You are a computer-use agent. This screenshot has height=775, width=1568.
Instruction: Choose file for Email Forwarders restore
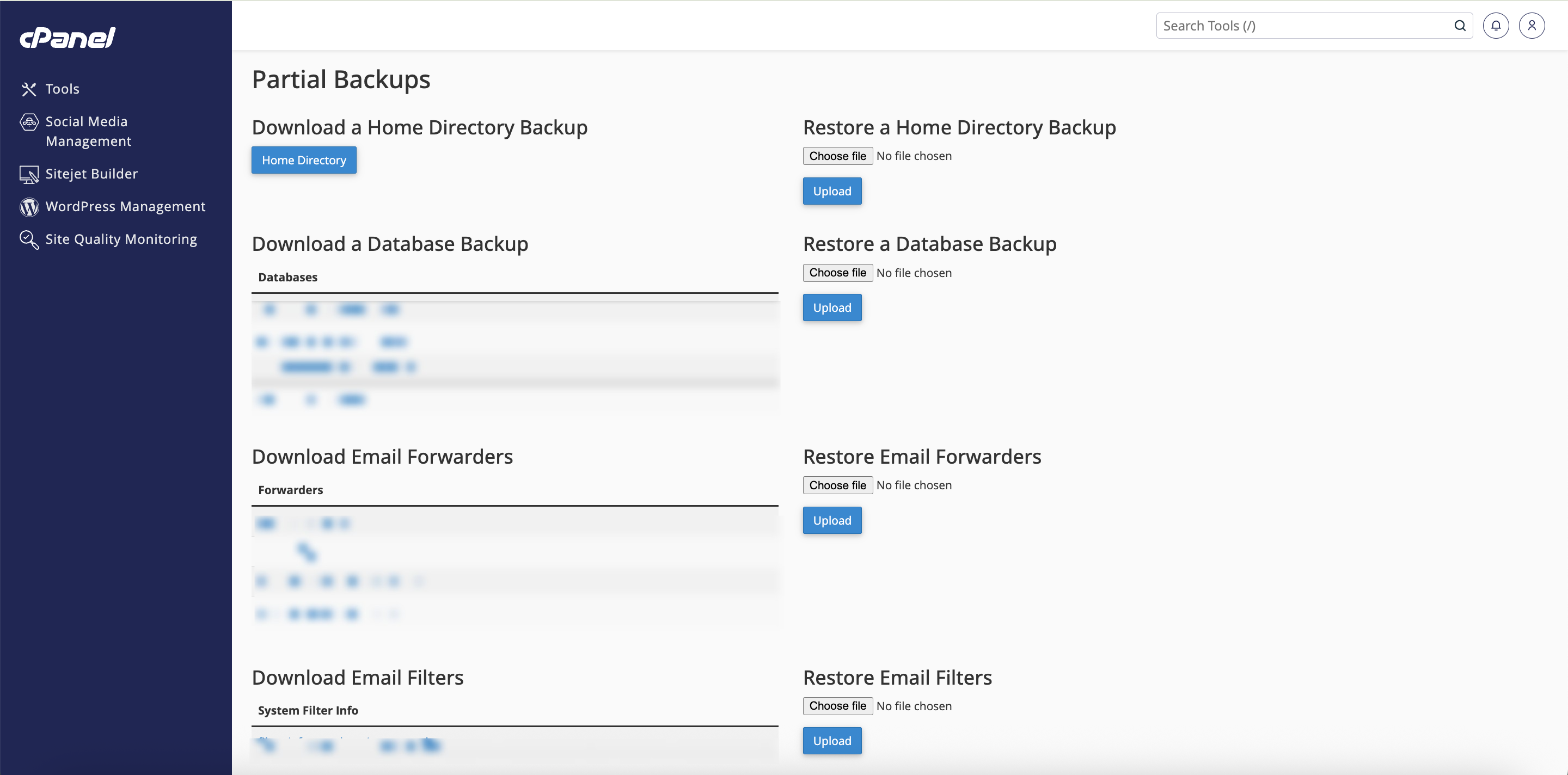click(x=837, y=485)
